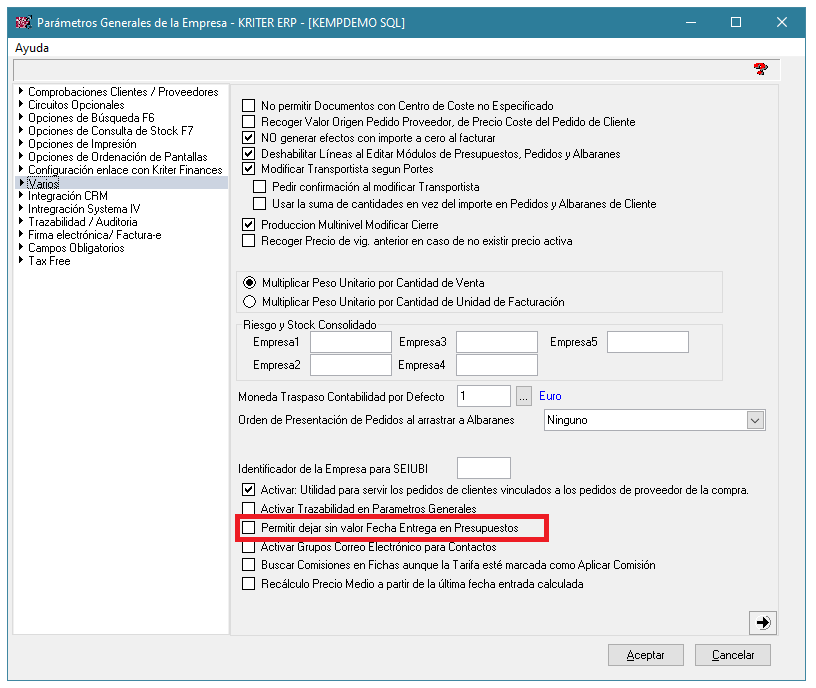Enable Permitir dejar sin valor Fecha Entrega checkbox
This screenshot has width=816, height=688.
point(250,527)
